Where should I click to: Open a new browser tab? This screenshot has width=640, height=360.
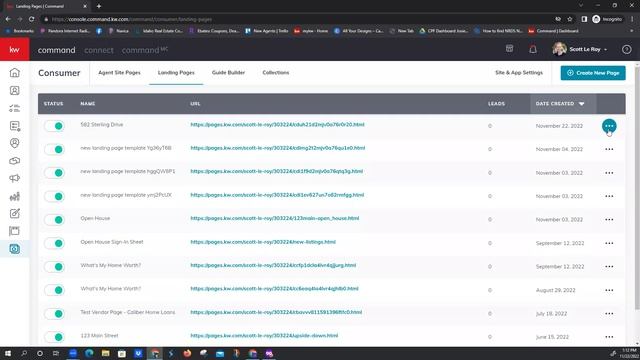click(99, 6)
